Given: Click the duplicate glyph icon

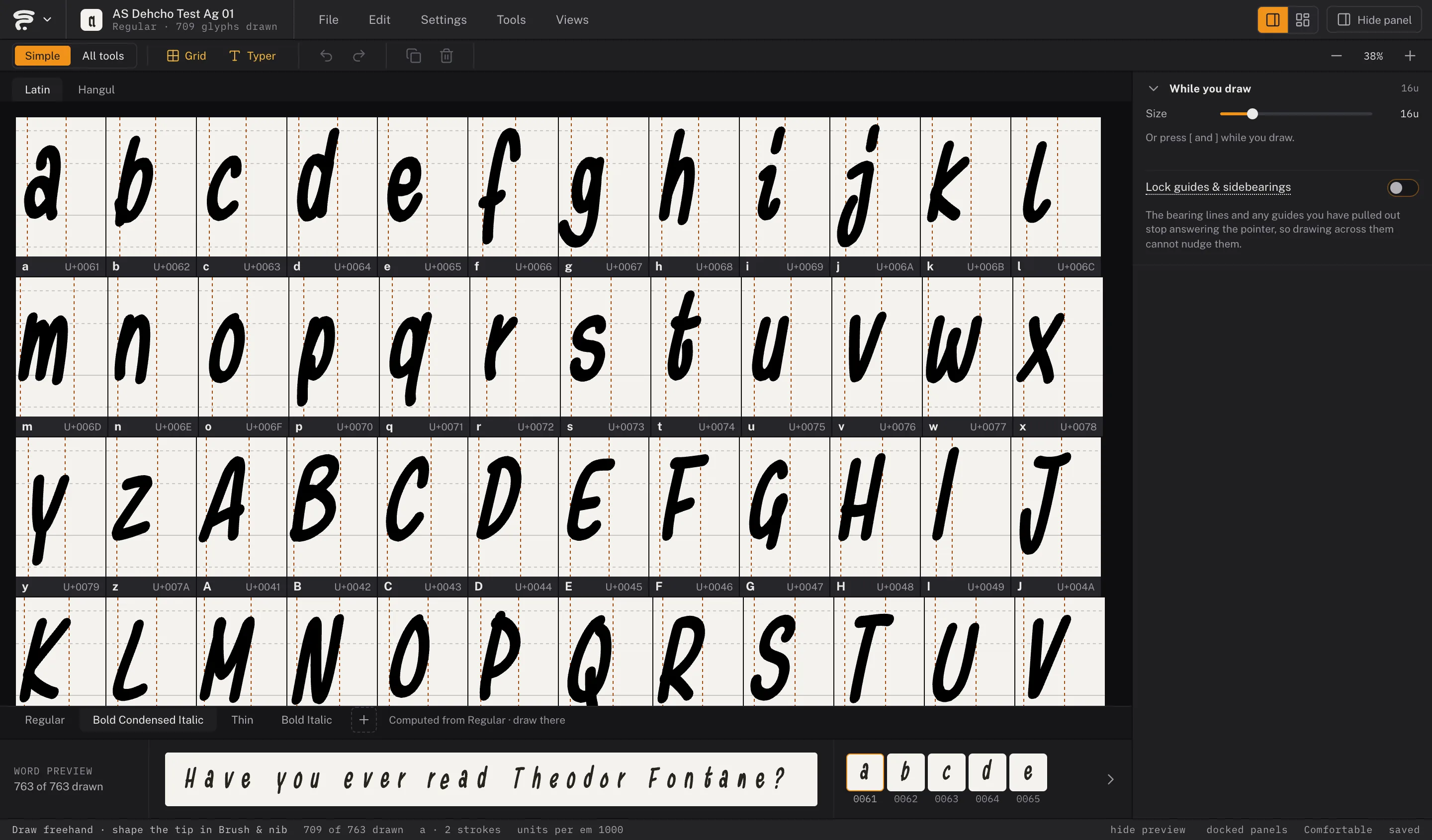Looking at the screenshot, I should pyautogui.click(x=414, y=56).
